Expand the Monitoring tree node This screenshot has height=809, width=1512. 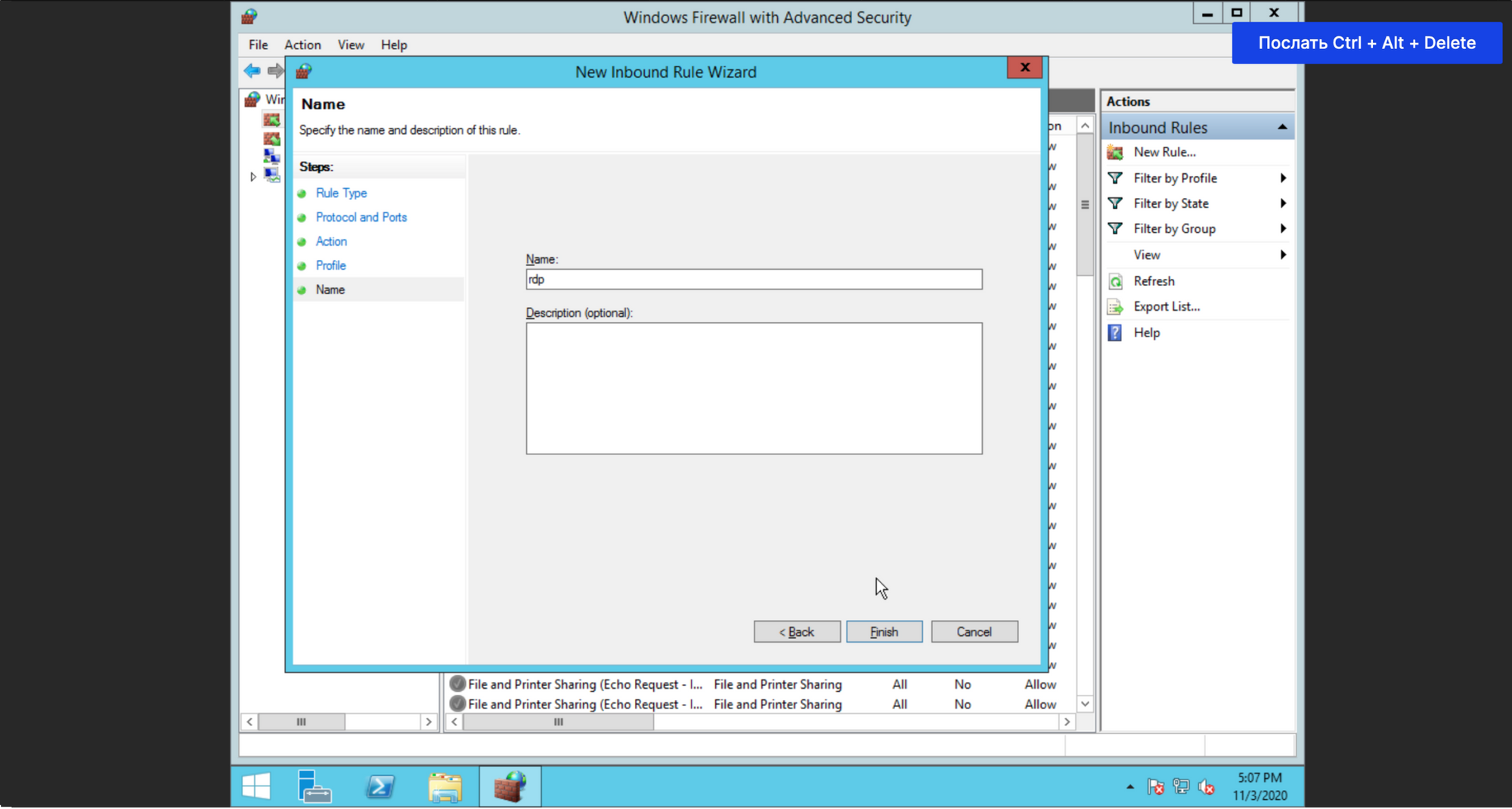point(253,176)
